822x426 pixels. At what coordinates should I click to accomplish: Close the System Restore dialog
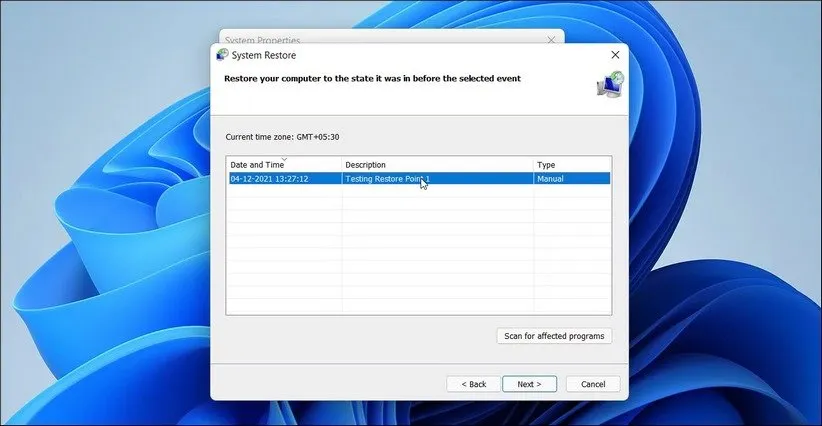tap(615, 55)
